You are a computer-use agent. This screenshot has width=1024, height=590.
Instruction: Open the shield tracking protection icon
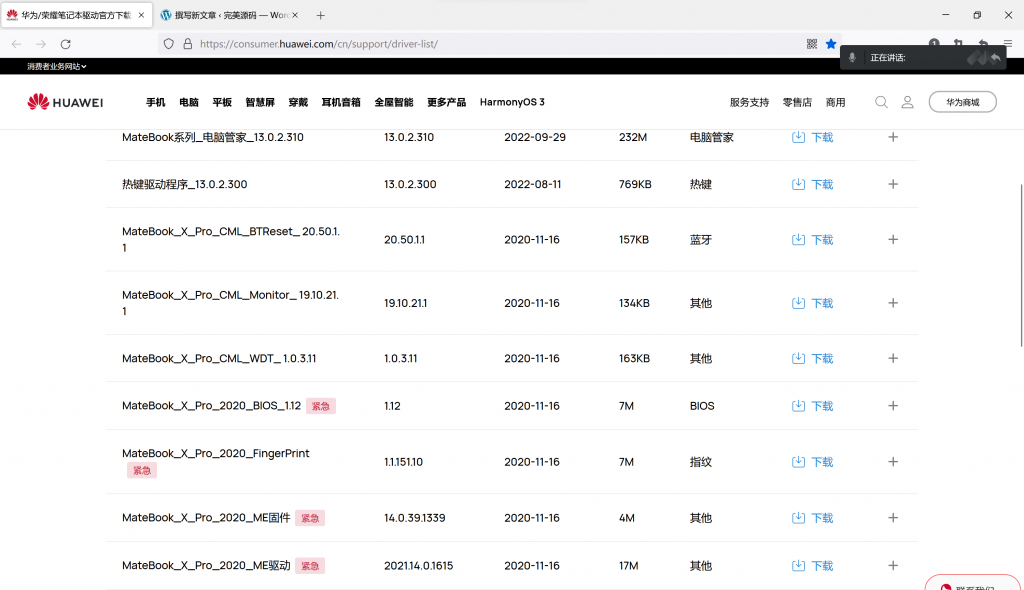click(170, 44)
